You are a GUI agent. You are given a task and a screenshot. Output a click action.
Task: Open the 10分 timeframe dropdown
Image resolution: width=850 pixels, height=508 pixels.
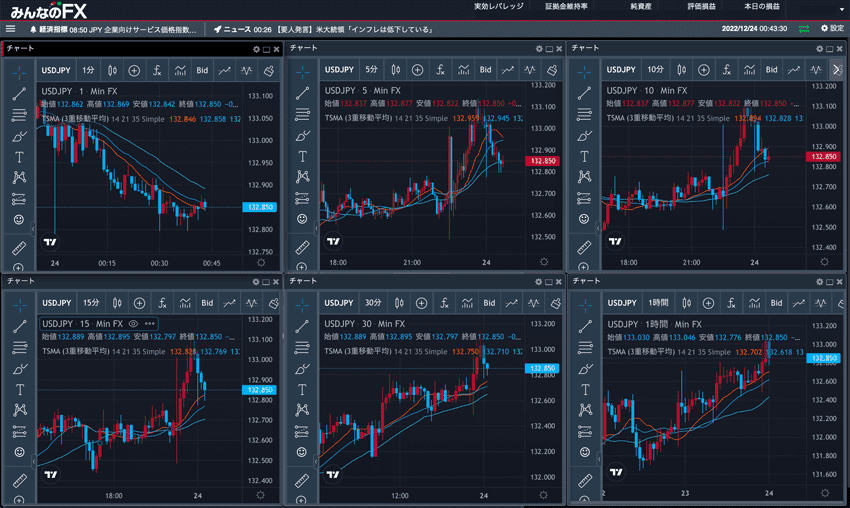(655, 69)
